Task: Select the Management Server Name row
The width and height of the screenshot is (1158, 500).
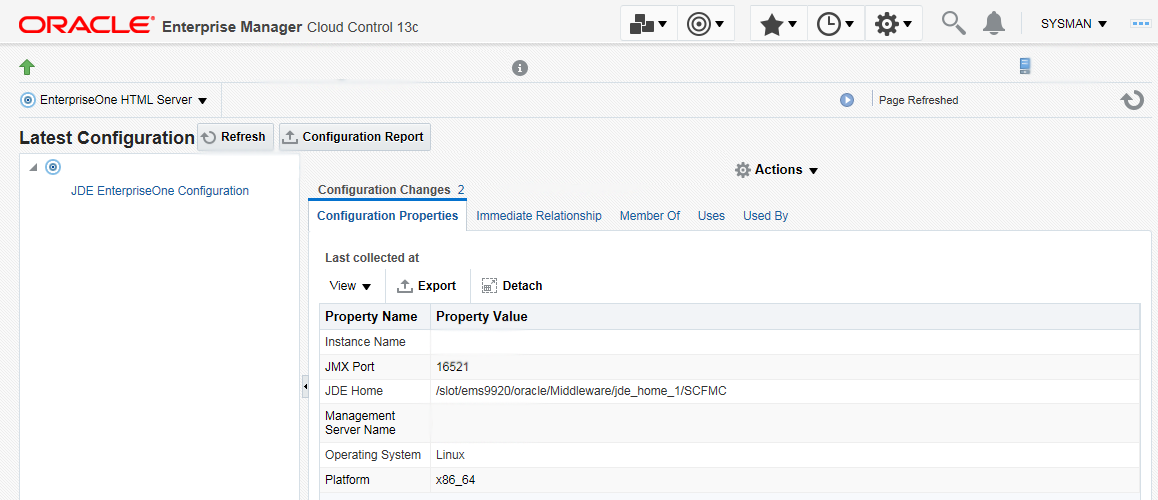Action: tap(730, 422)
